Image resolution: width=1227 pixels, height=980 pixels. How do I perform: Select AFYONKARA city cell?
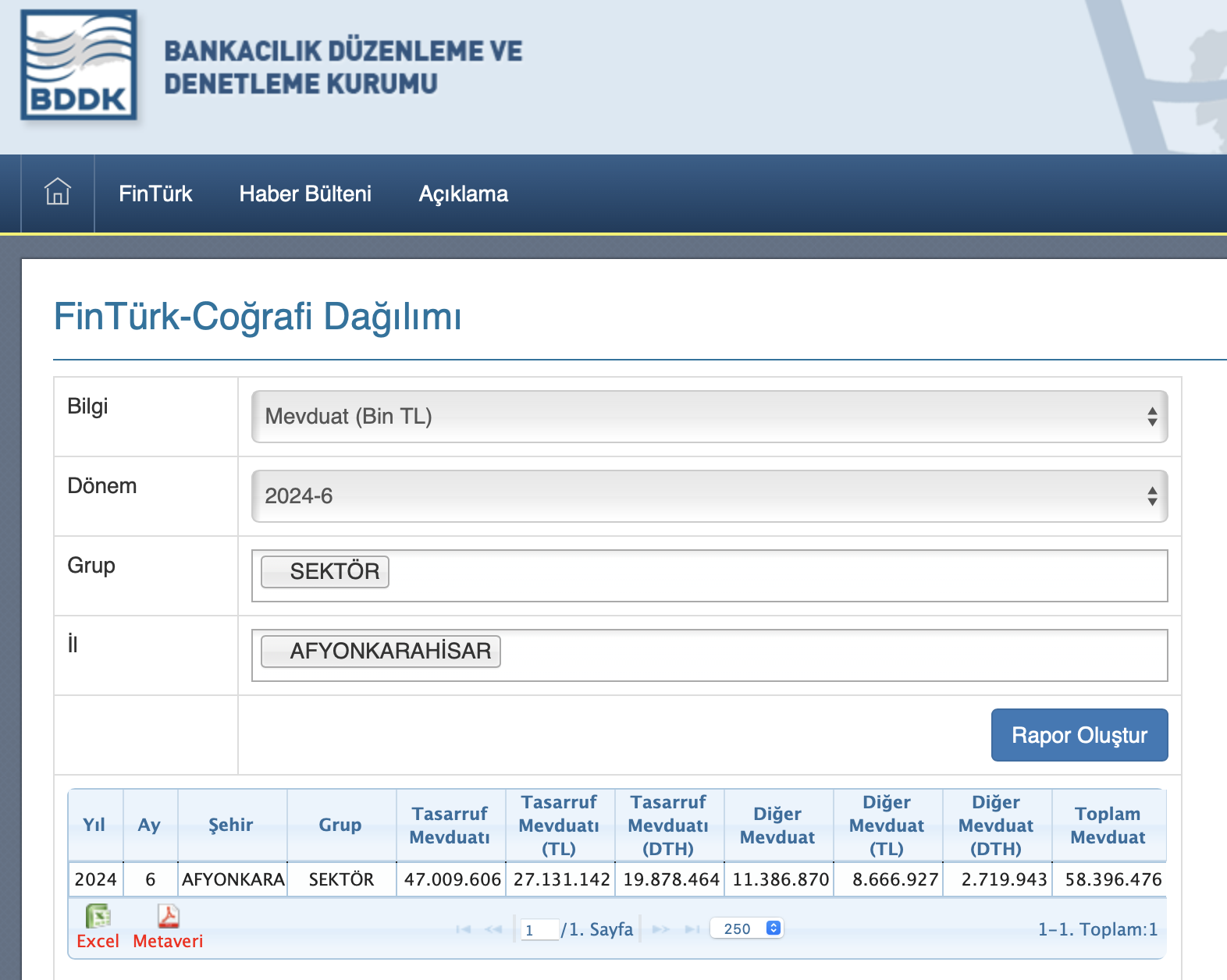point(233,879)
